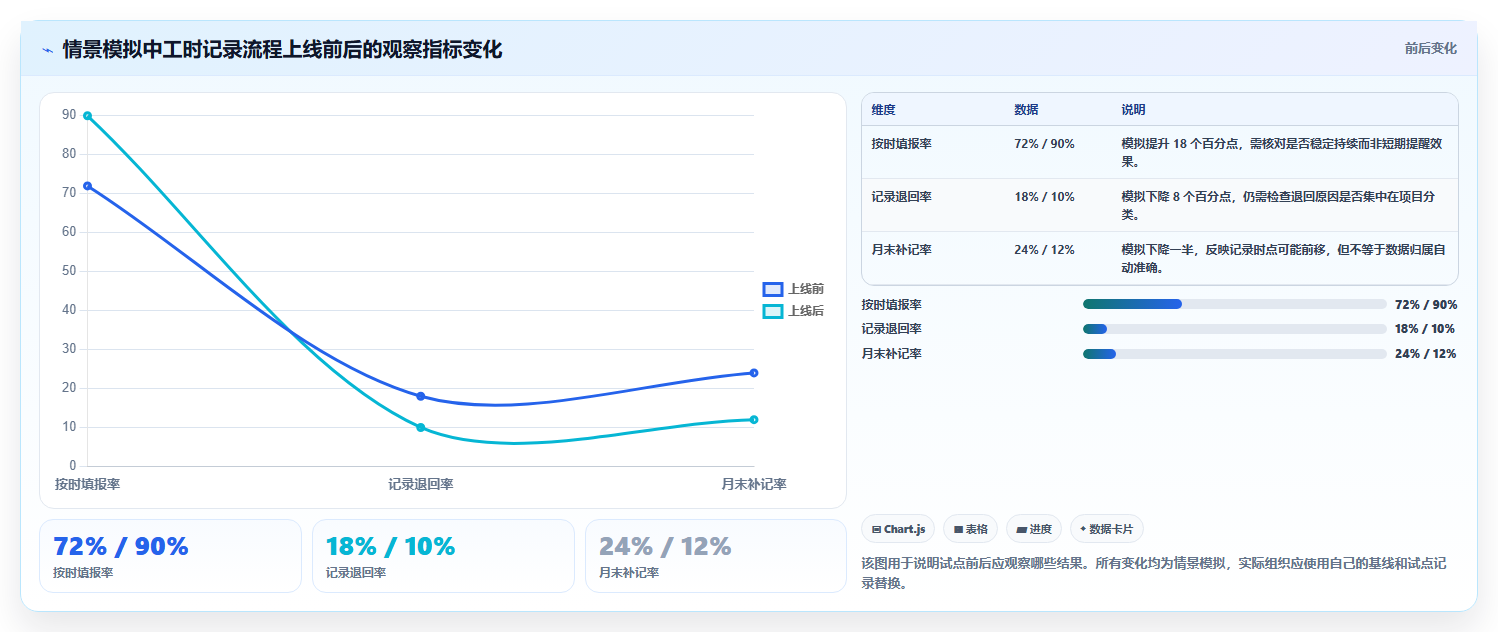
Task: Click the 上线后 point at 记录退回率 (10)
Action: (x=421, y=427)
